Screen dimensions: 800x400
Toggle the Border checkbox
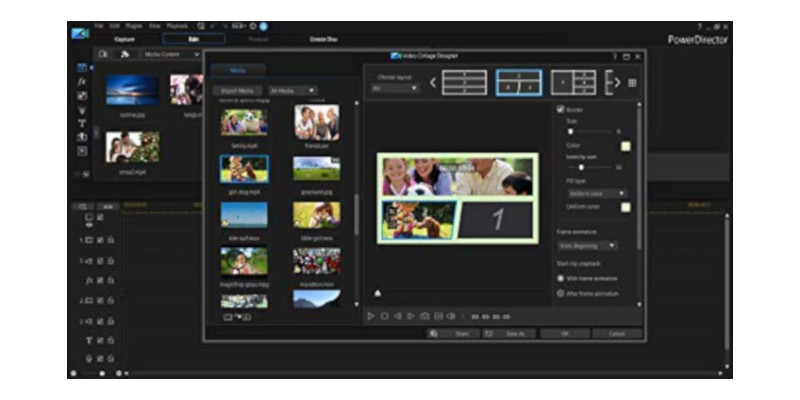coord(560,108)
